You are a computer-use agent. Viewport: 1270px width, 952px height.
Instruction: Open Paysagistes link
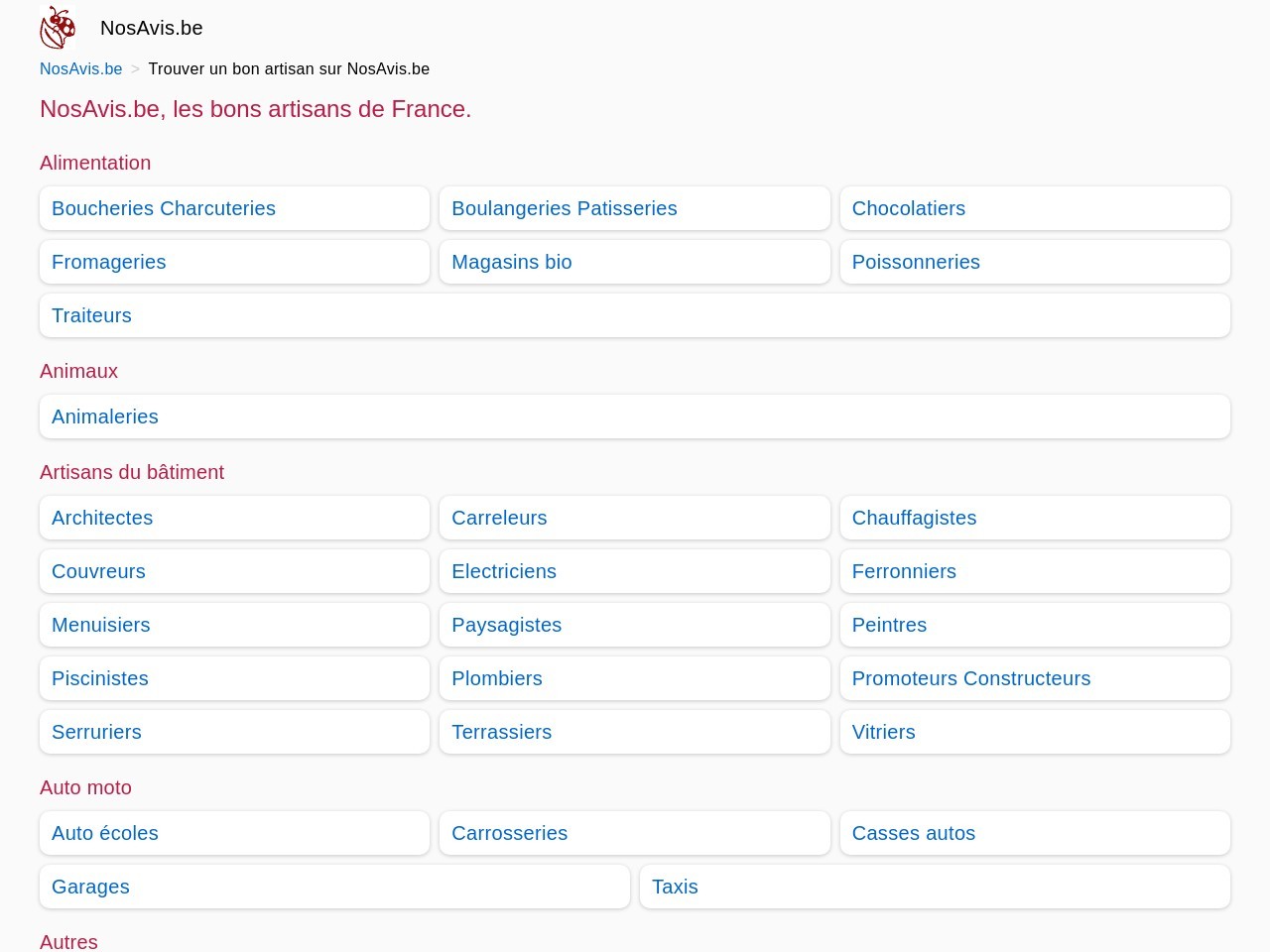coord(635,625)
